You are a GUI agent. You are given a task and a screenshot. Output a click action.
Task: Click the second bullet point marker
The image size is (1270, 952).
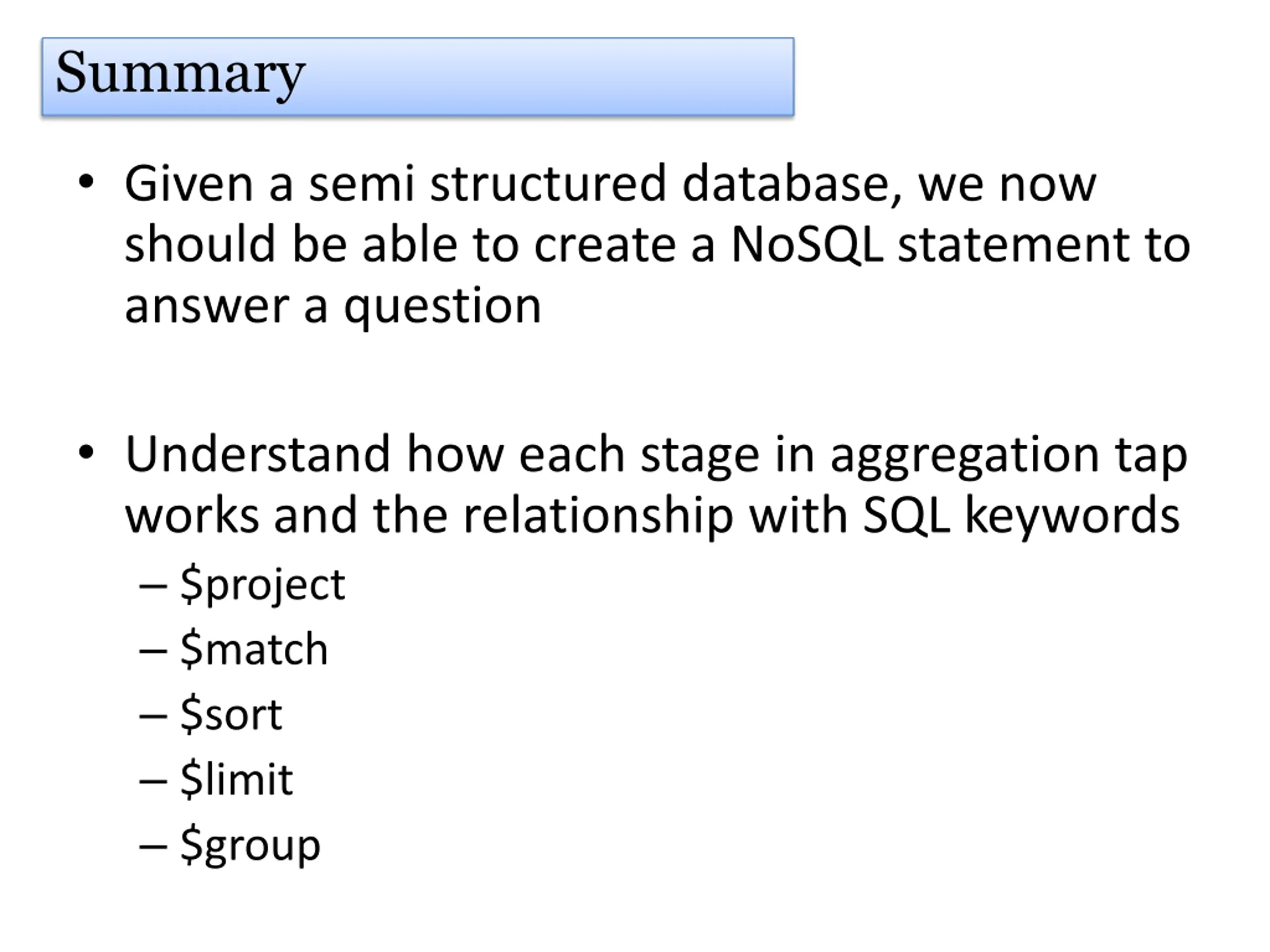(x=86, y=453)
